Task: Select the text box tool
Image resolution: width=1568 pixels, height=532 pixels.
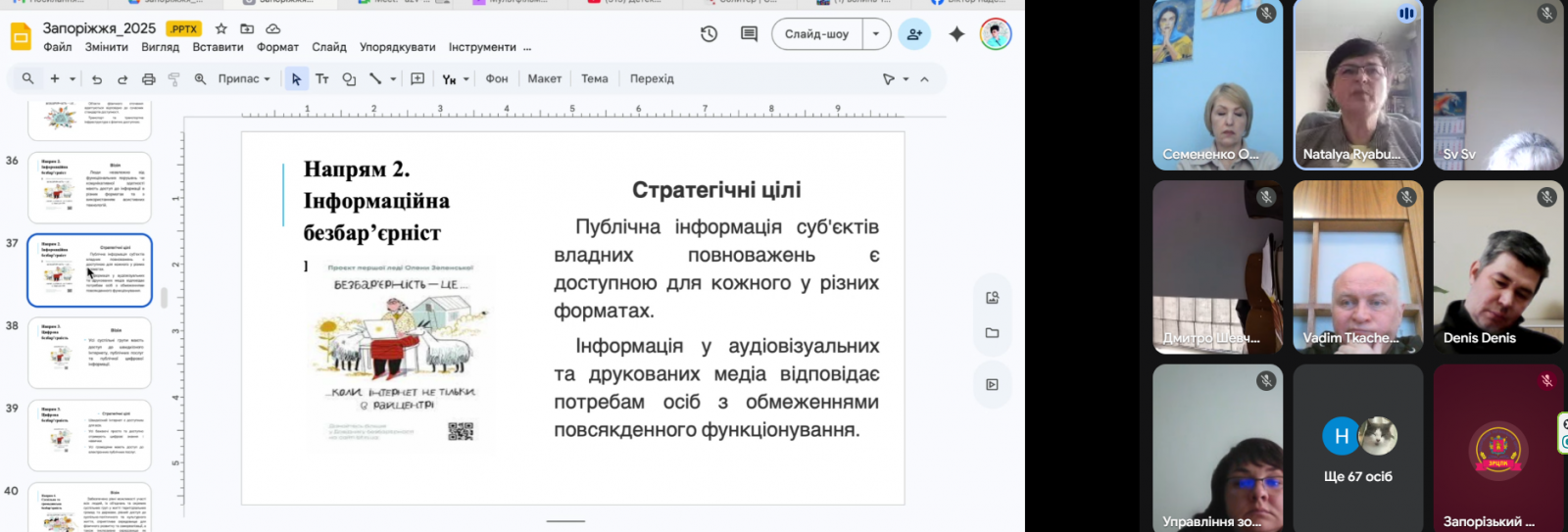Action: 321,79
